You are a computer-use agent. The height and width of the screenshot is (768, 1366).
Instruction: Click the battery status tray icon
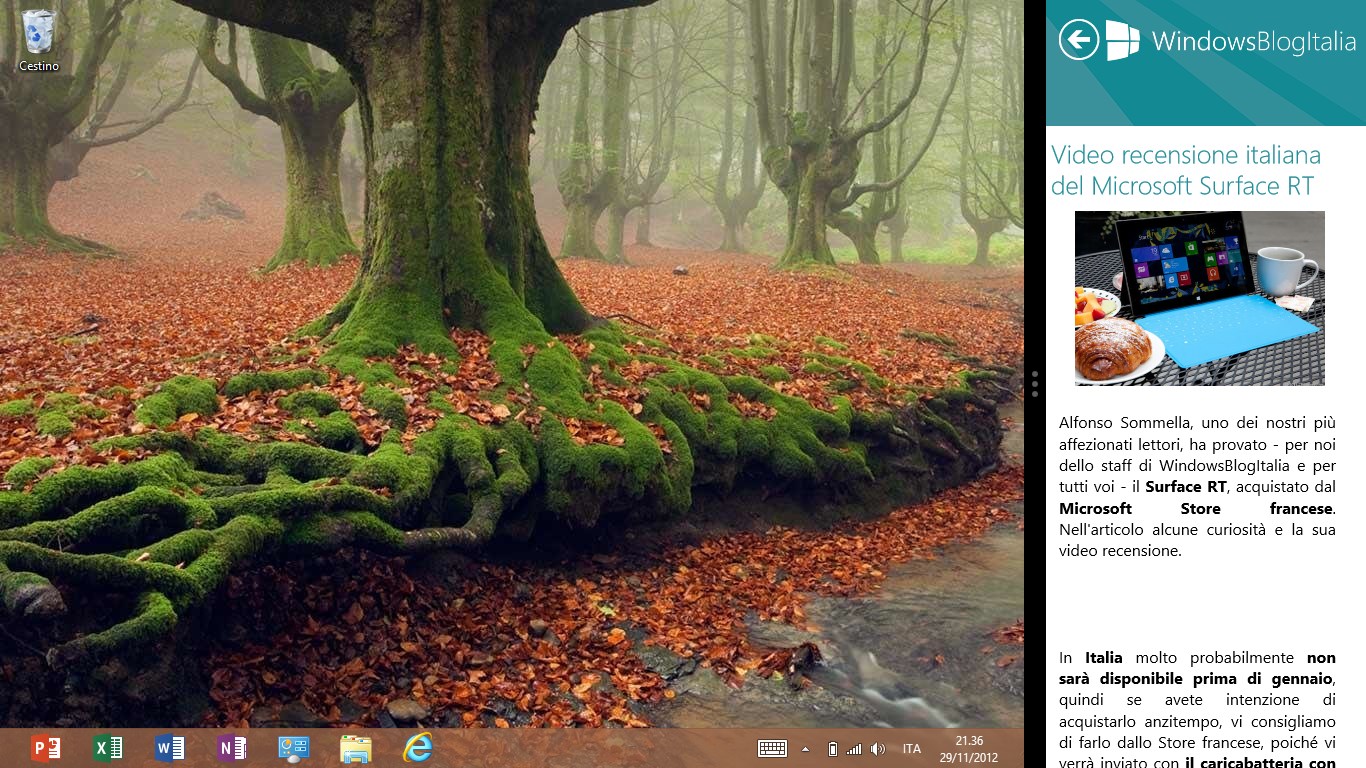click(832, 749)
